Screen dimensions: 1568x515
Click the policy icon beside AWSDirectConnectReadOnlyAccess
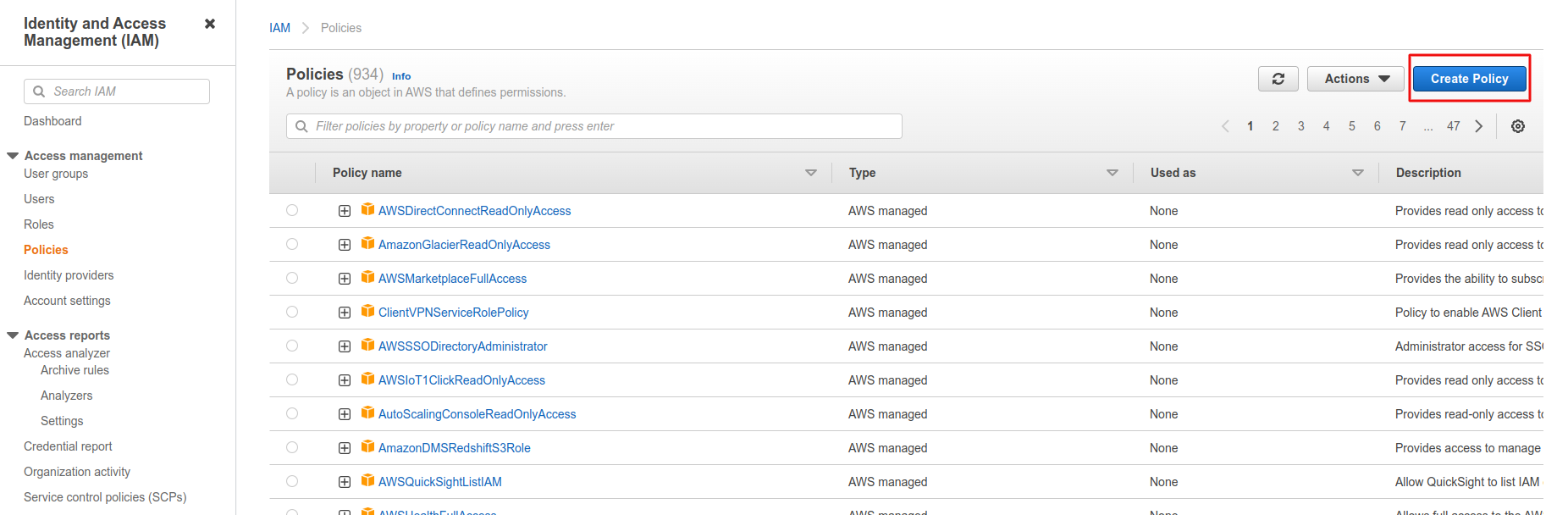[x=367, y=209]
